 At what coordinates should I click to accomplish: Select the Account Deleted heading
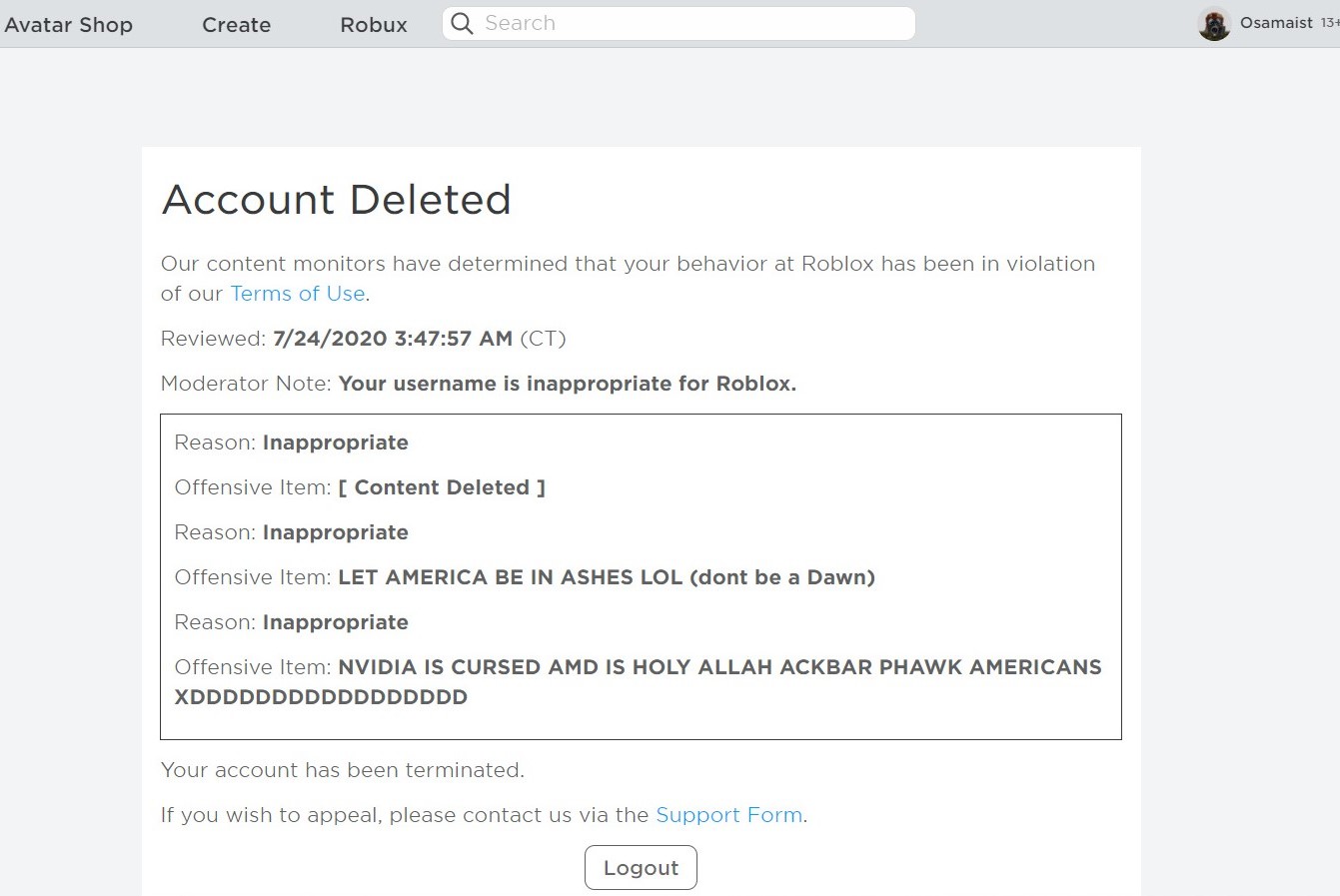(x=336, y=200)
